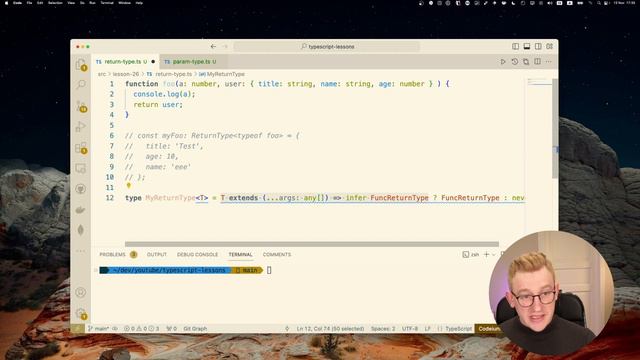Open the Customize Layout icon
The height and width of the screenshot is (360, 640).
point(550,47)
